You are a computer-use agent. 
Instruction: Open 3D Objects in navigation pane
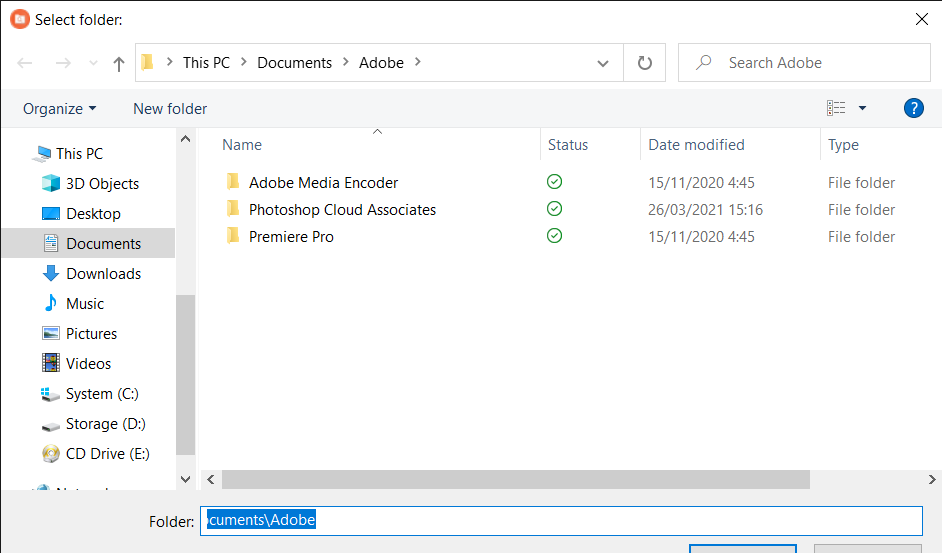click(x=102, y=184)
